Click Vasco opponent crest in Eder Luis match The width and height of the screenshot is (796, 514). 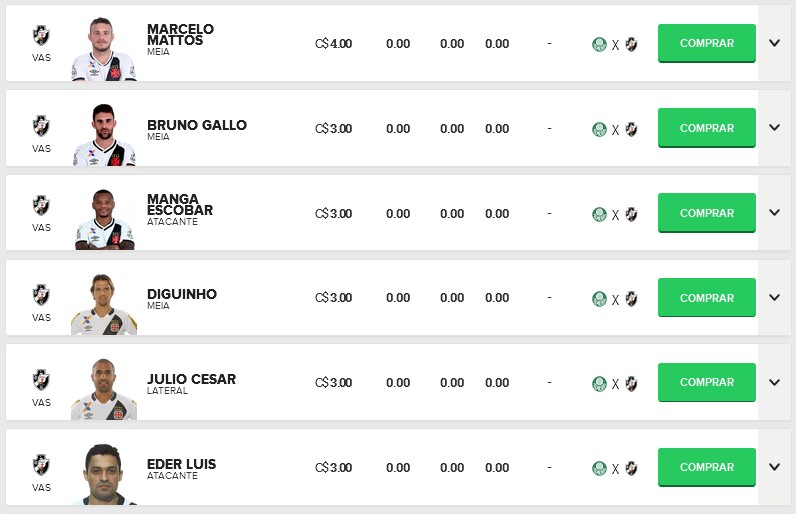click(x=631, y=468)
